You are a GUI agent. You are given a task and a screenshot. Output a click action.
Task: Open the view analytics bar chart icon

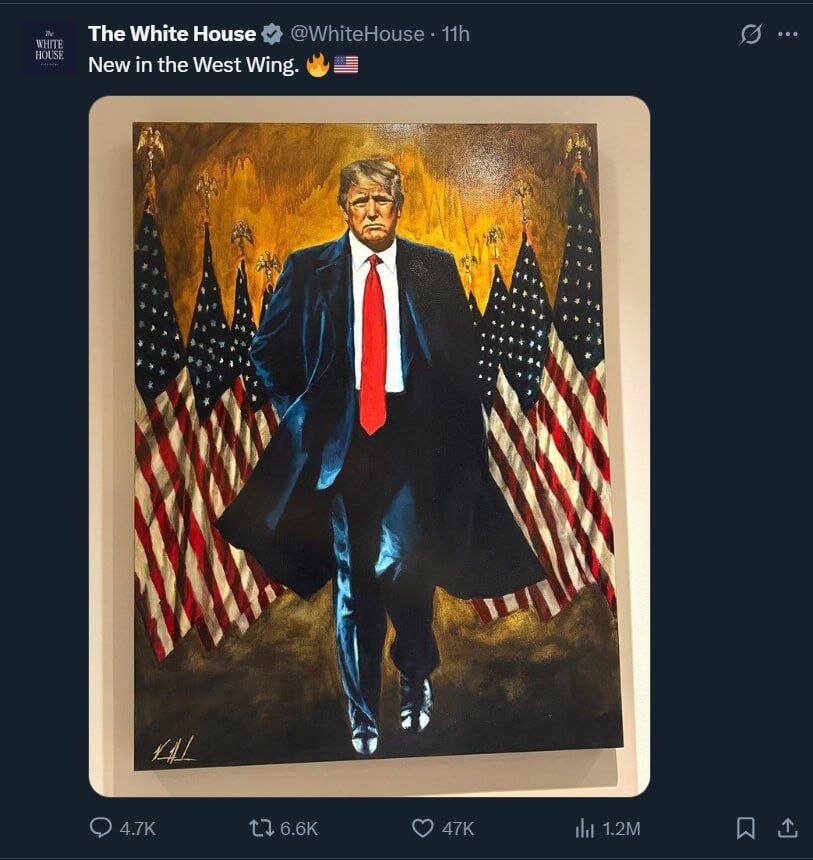tap(584, 828)
